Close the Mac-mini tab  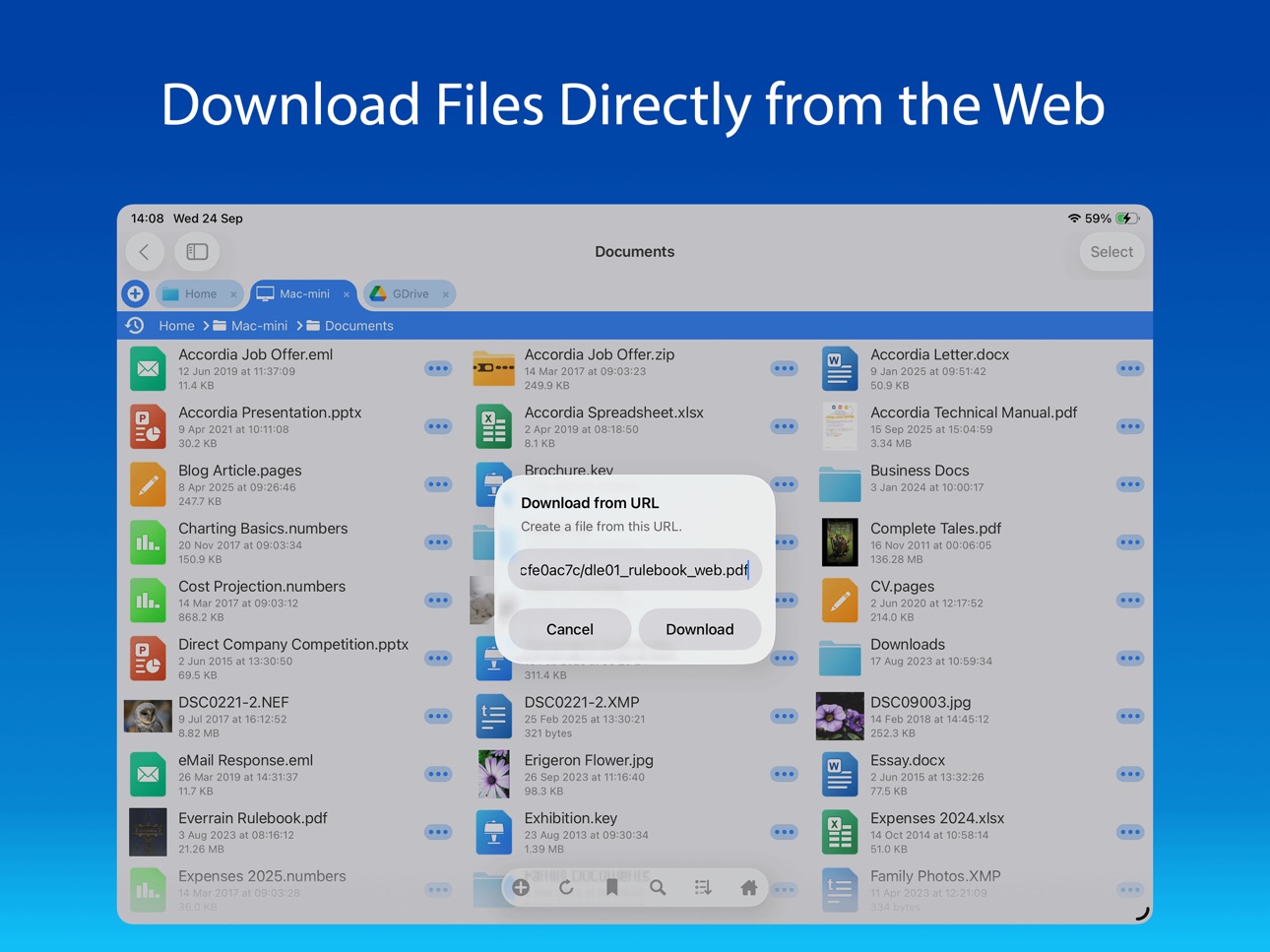click(347, 294)
